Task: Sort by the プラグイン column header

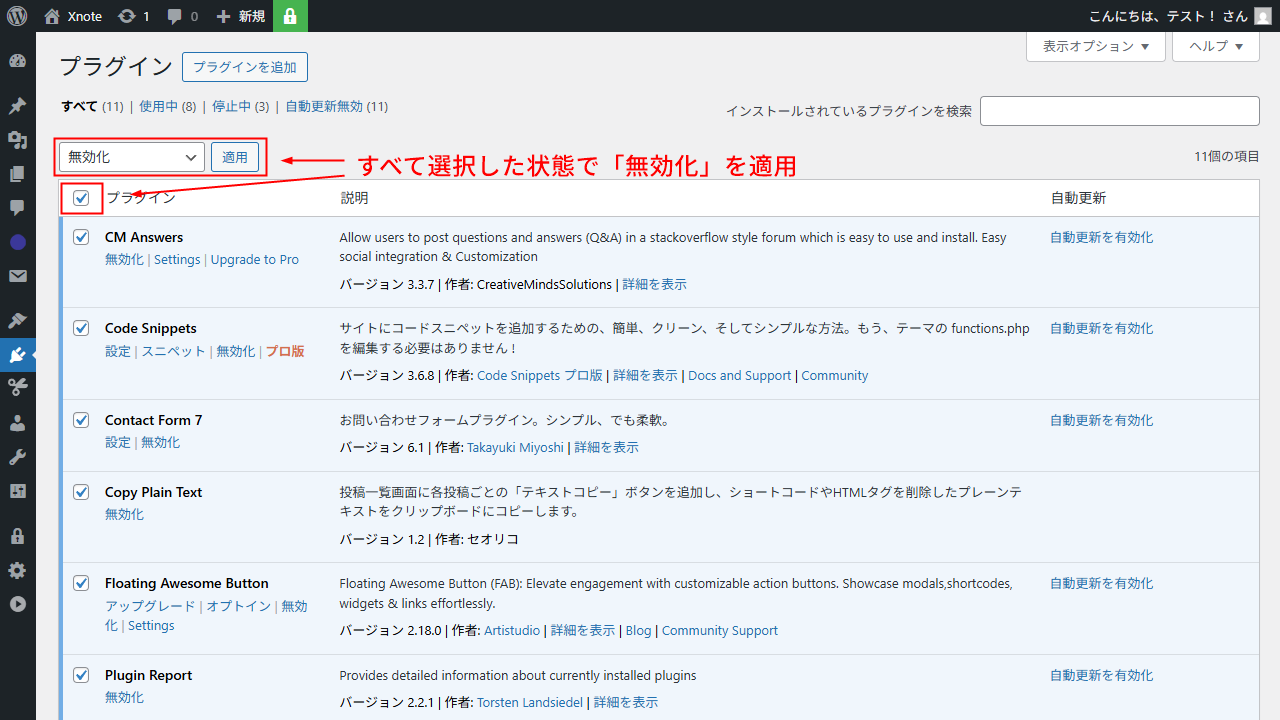Action: click(141, 198)
